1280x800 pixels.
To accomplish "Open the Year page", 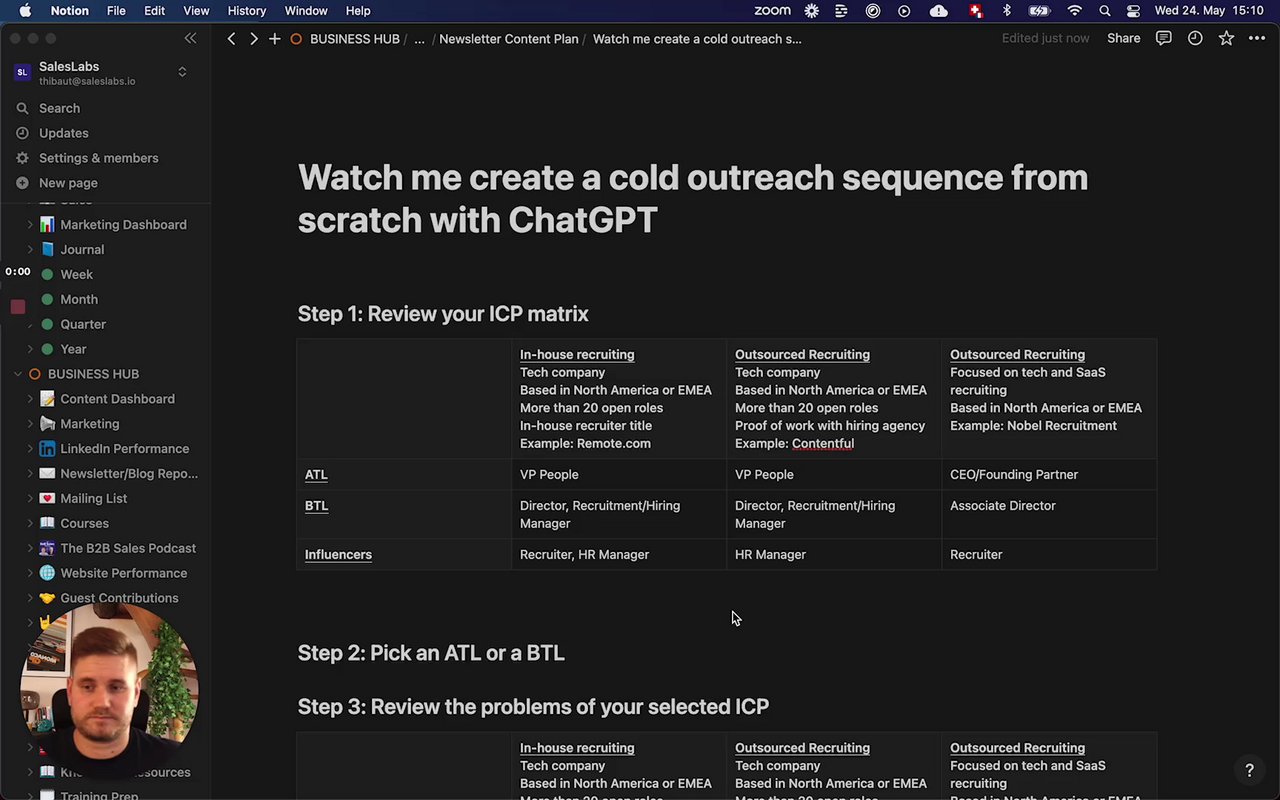I will pos(73,349).
